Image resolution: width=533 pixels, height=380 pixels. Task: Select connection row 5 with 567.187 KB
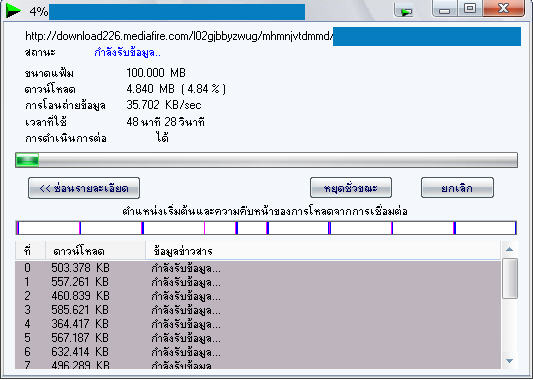(x=258, y=338)
